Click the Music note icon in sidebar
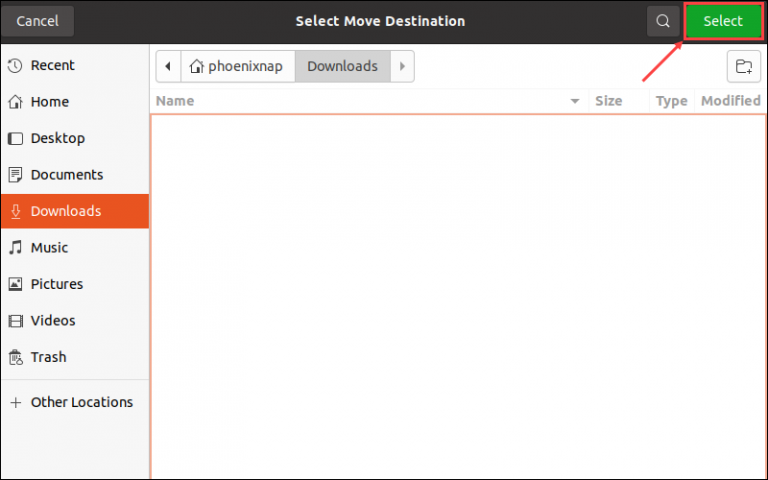Image resolution: width=768 pixels, height=480 pixels. (15, 248)
